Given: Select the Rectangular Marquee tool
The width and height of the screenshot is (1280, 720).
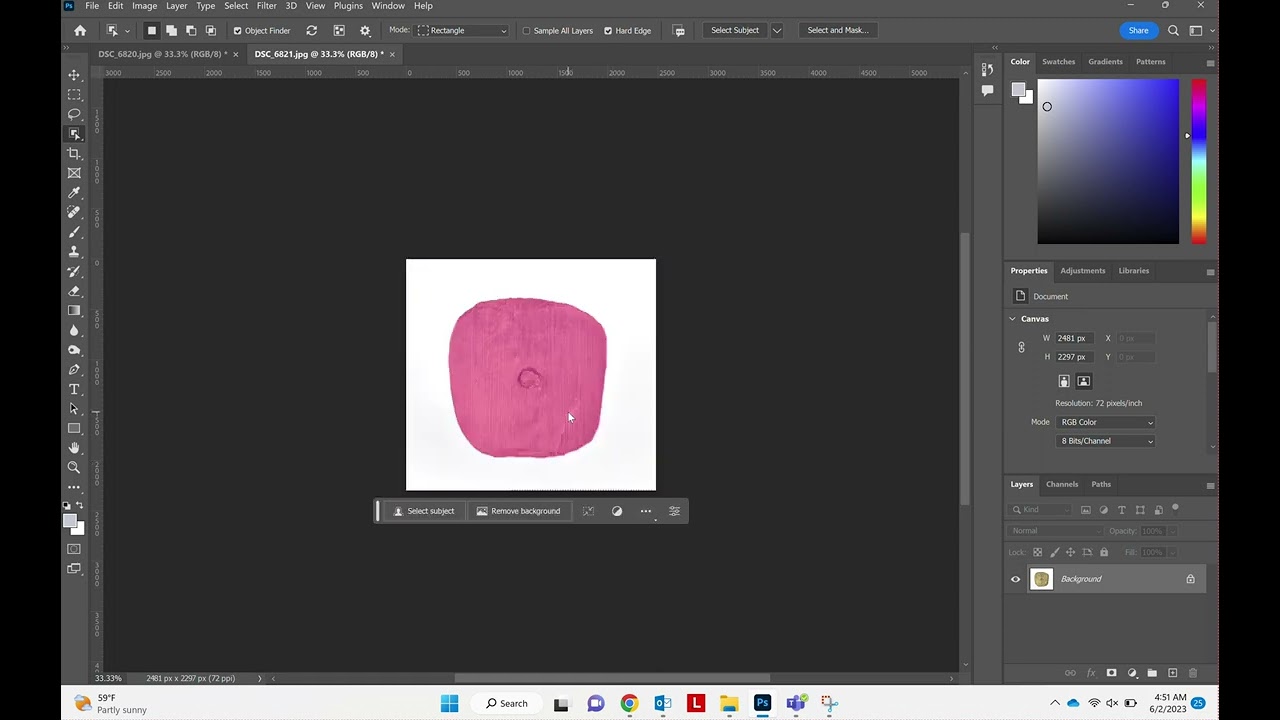Looking at the screenshot, I should coord(74,95).
